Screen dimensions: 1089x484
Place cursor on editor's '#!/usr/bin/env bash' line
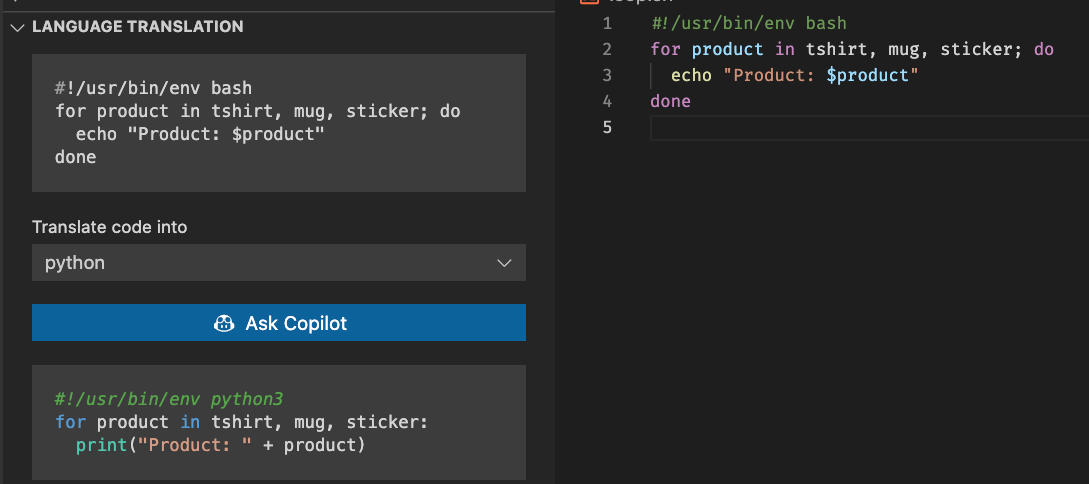click(749, 24)
